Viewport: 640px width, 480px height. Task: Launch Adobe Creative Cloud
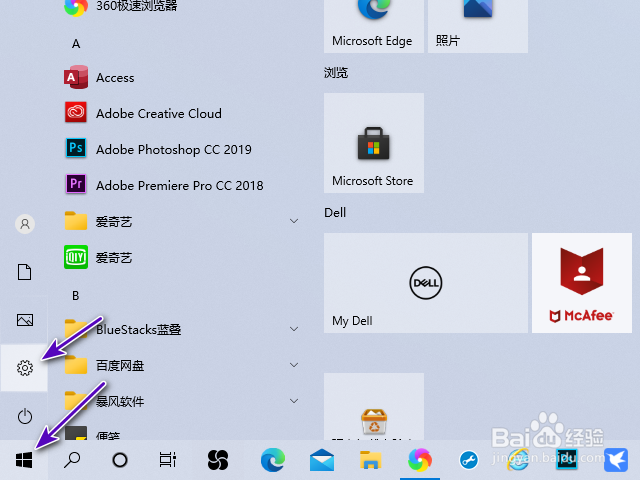(x=180, y=113)
